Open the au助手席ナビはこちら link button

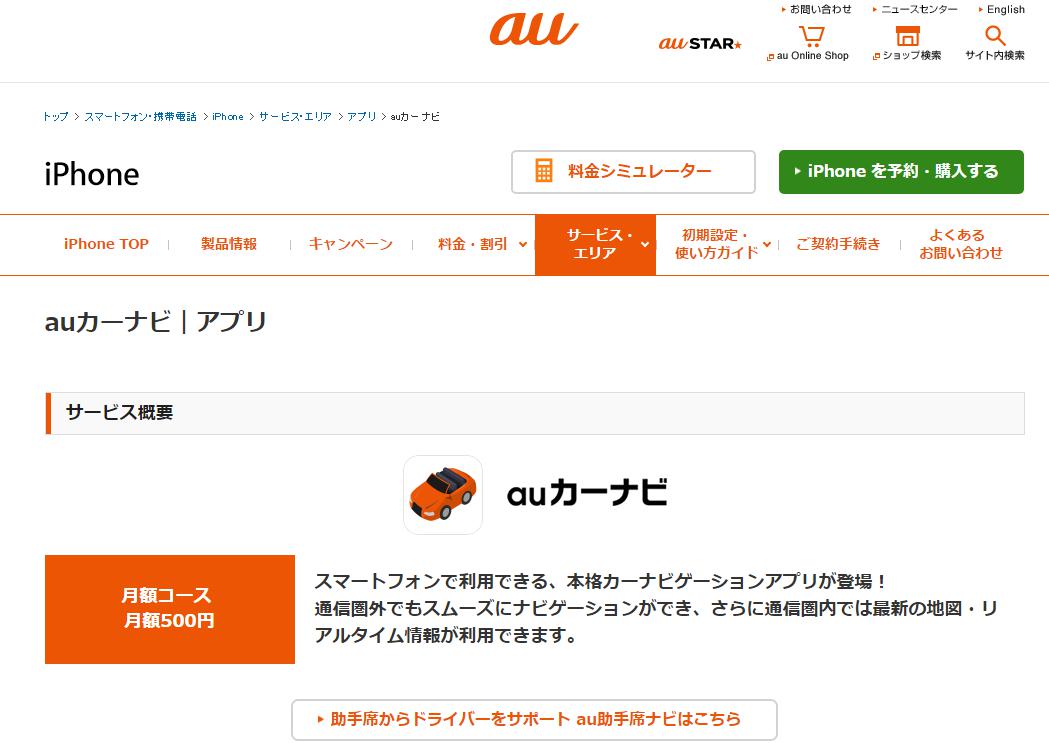pyautogui.click(x=534, y=720)
